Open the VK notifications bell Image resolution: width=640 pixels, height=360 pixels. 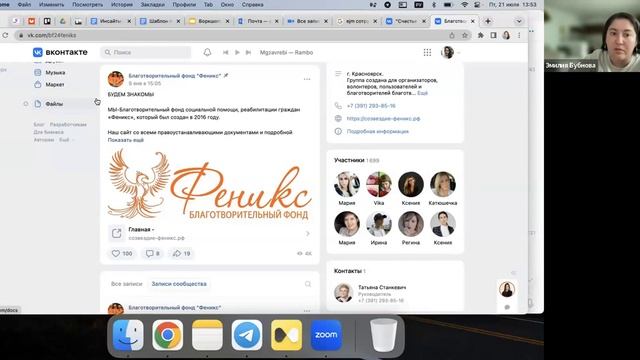[x=207, y=52]
